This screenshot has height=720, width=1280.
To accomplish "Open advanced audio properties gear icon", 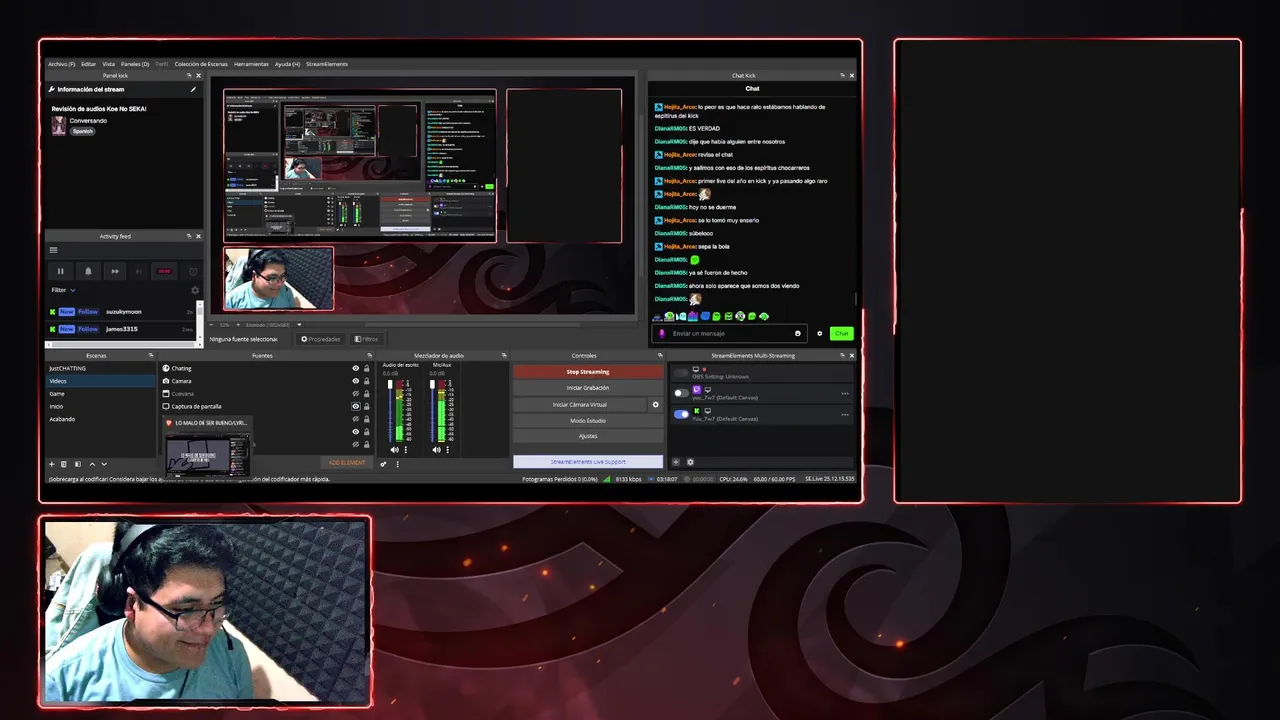I will [x=384, y=464].
